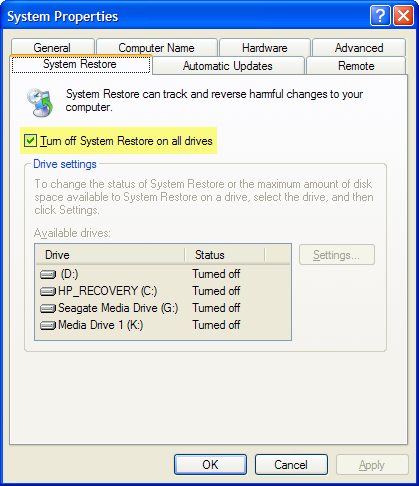Click the D: drive icon

click(48, 274)
